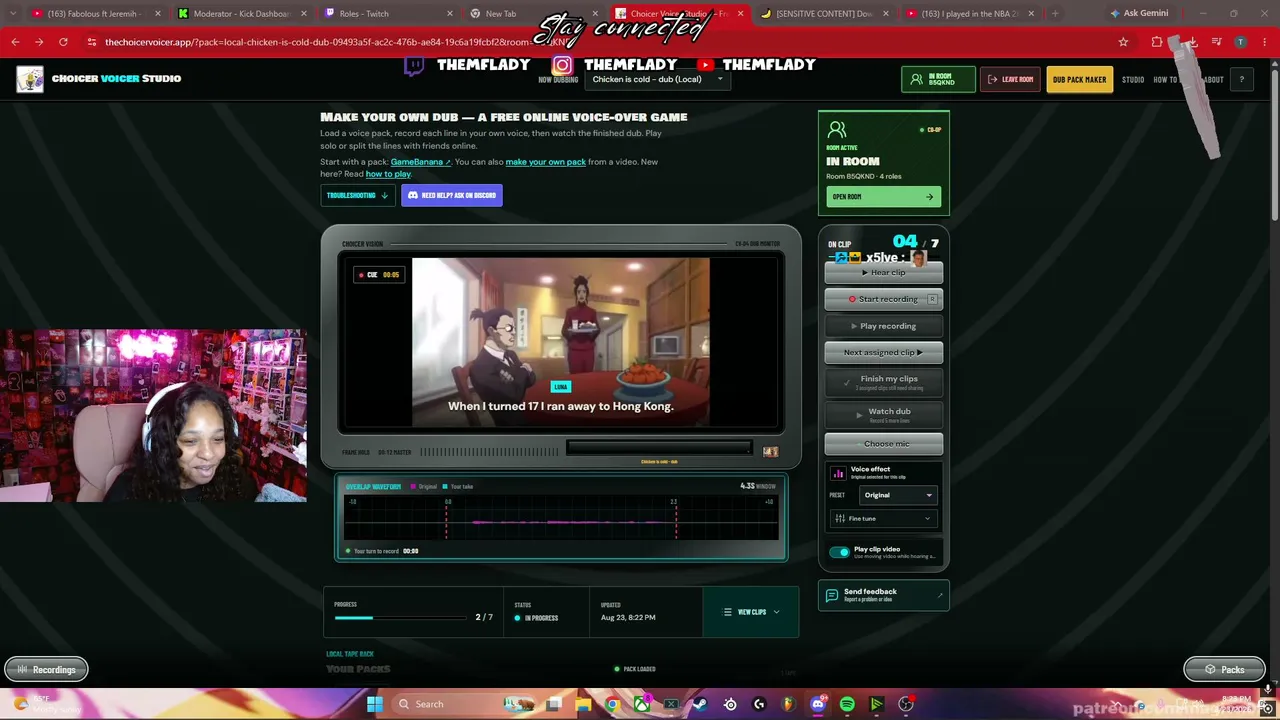Jump to Next assigned clip
The height and width of the screenshot is (720, 1280).
click(883, 352)
